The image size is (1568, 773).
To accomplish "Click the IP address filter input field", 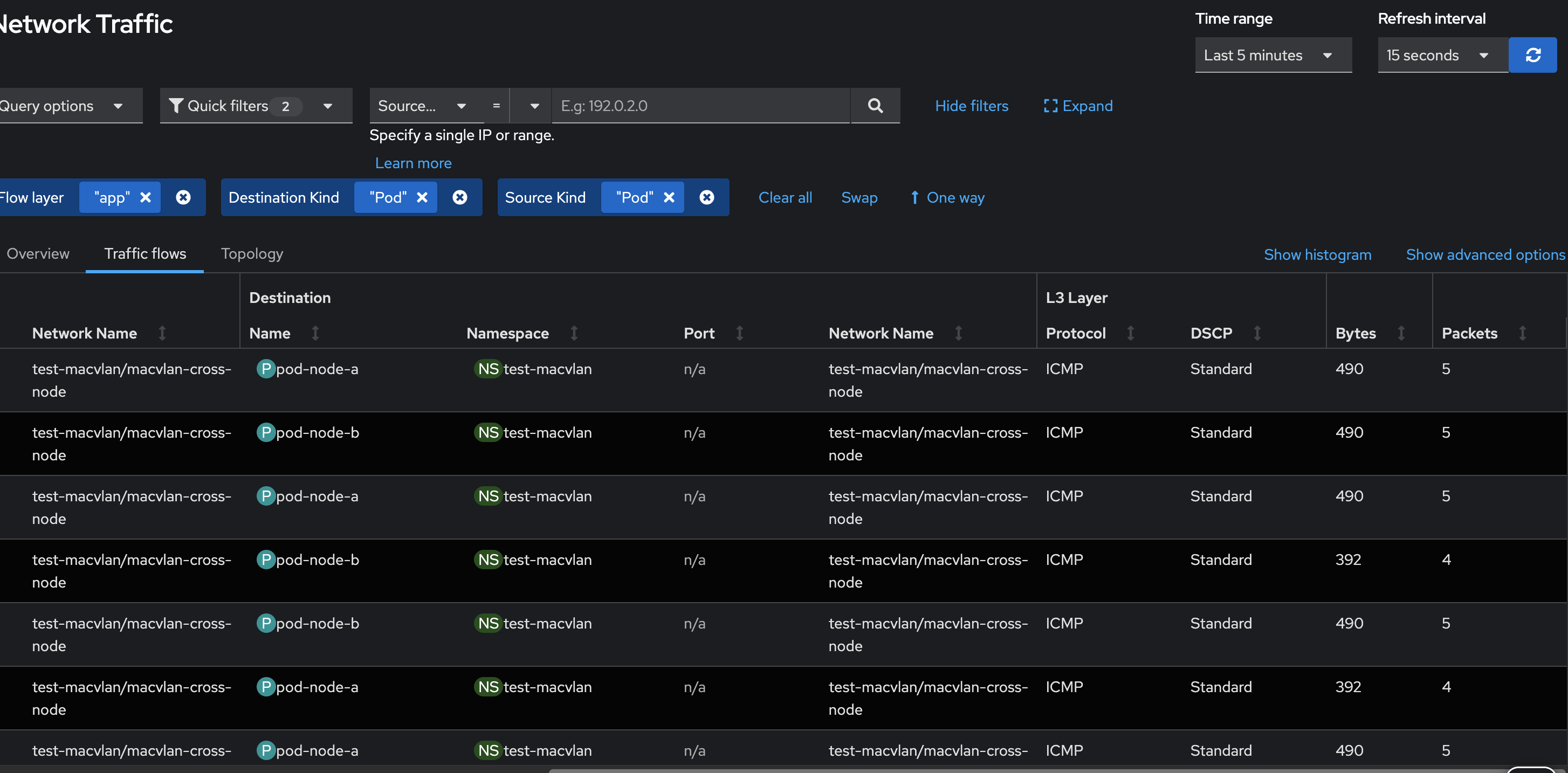I will pos(700,105).
